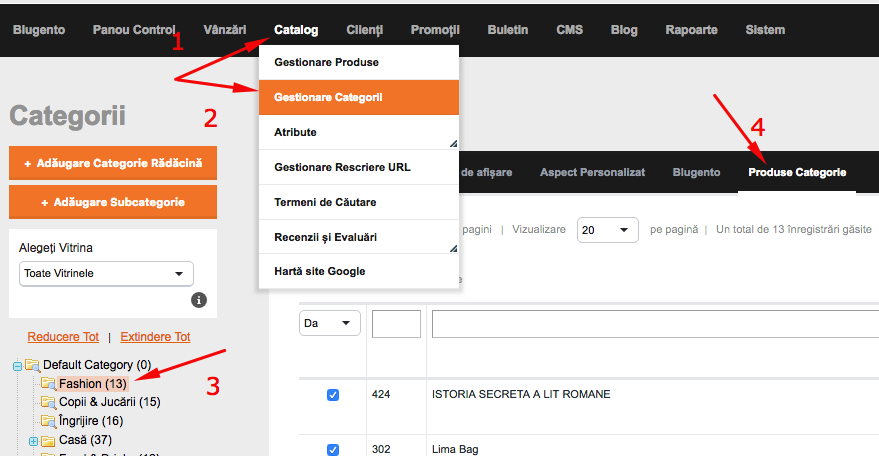Click the Lima Bag product name
The width and height of the screenshot is (879, 456).
pos(455,450)
